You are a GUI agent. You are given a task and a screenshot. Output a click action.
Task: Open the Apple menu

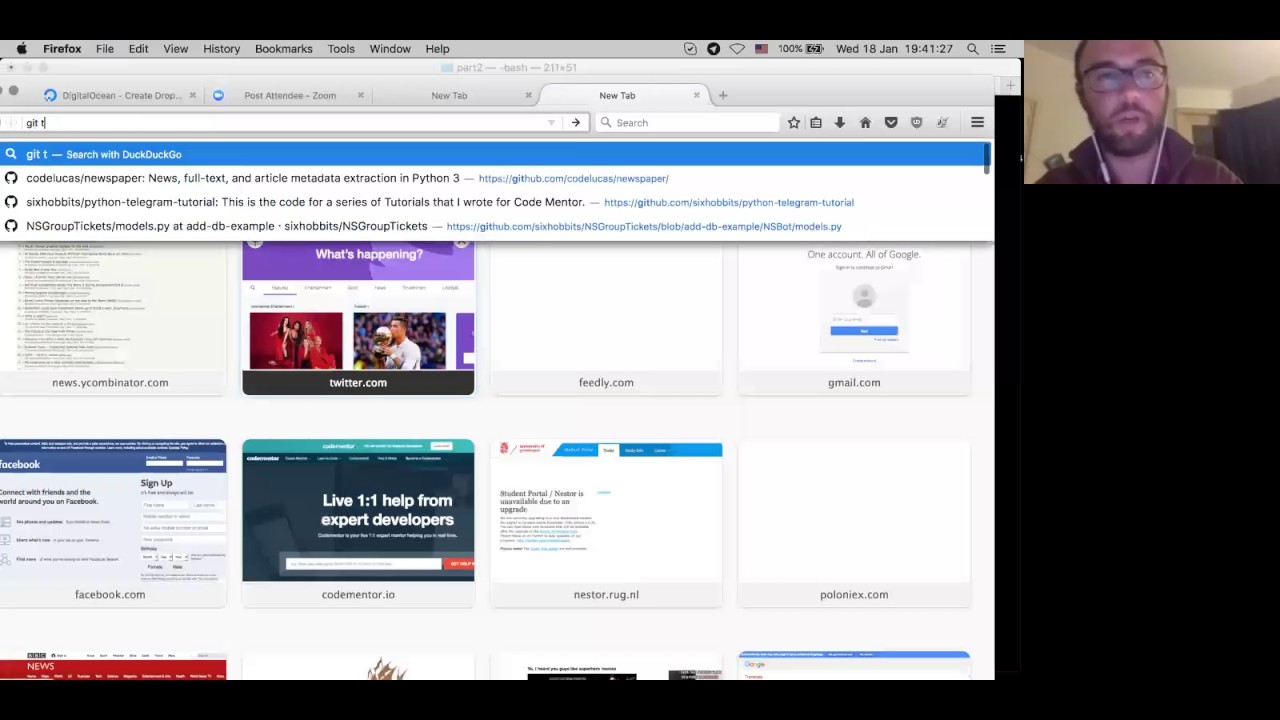(21, 48)
